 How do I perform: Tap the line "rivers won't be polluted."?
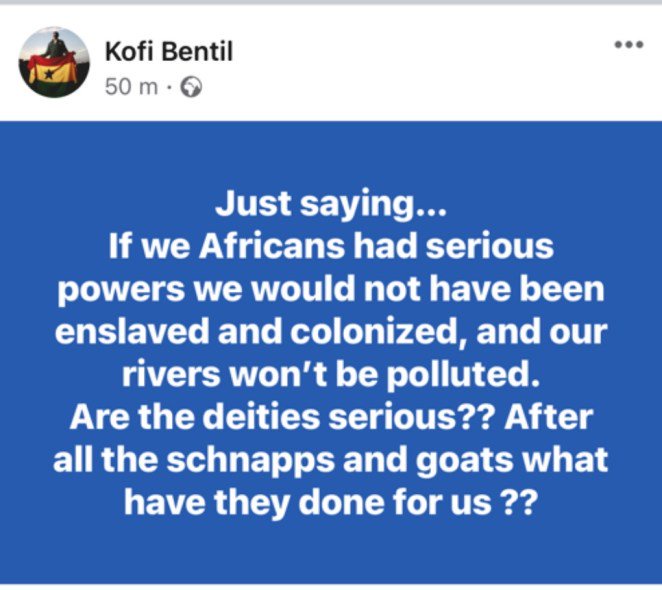point(330,372)
